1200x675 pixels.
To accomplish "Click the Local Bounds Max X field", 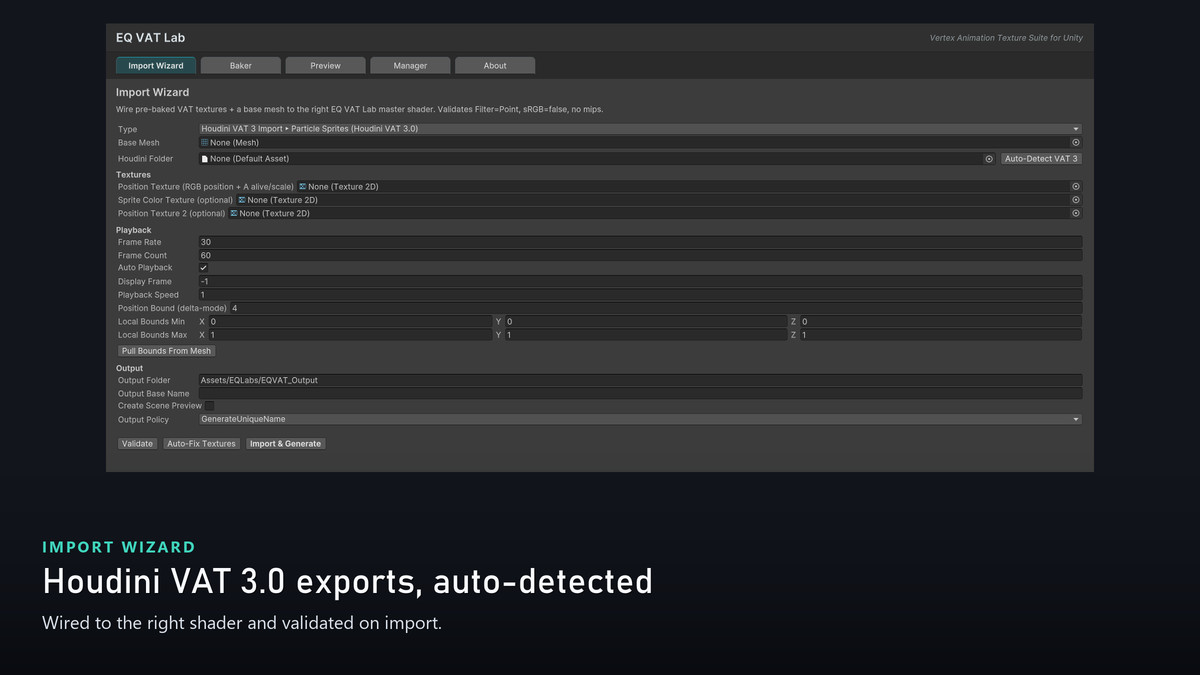I will pos(350,335).
